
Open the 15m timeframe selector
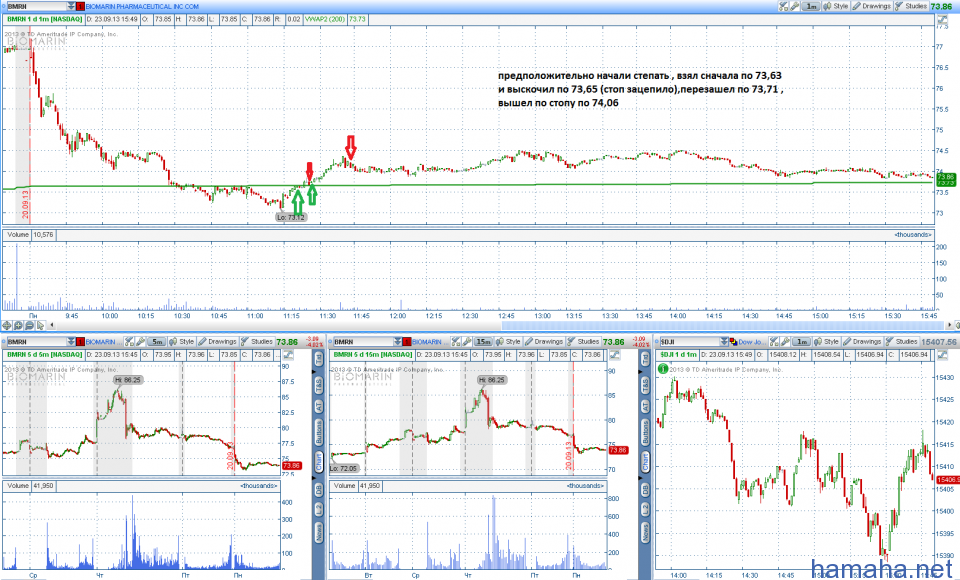484,342
